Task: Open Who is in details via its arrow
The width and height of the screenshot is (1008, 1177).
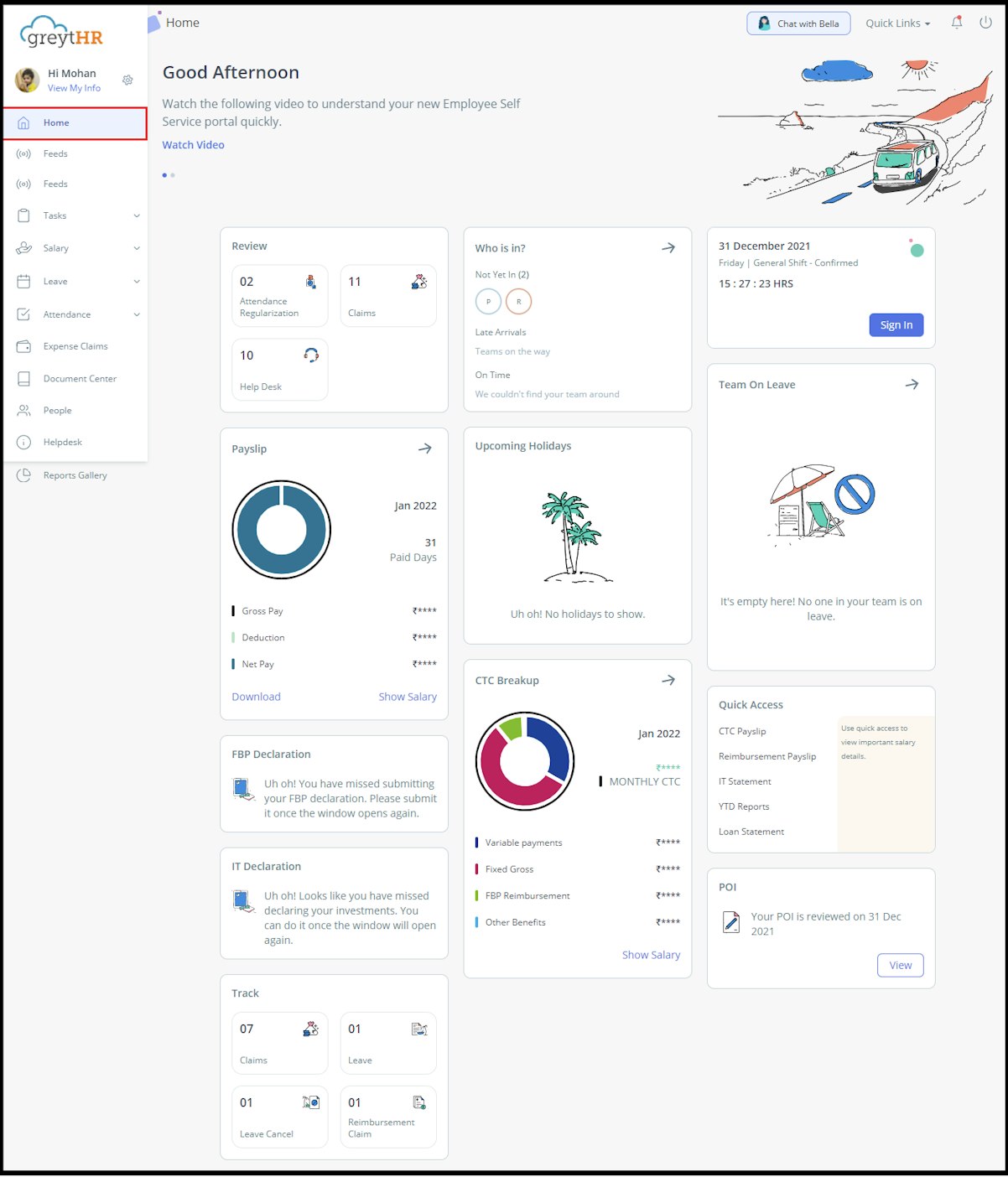Action: [x=668, y=247]
